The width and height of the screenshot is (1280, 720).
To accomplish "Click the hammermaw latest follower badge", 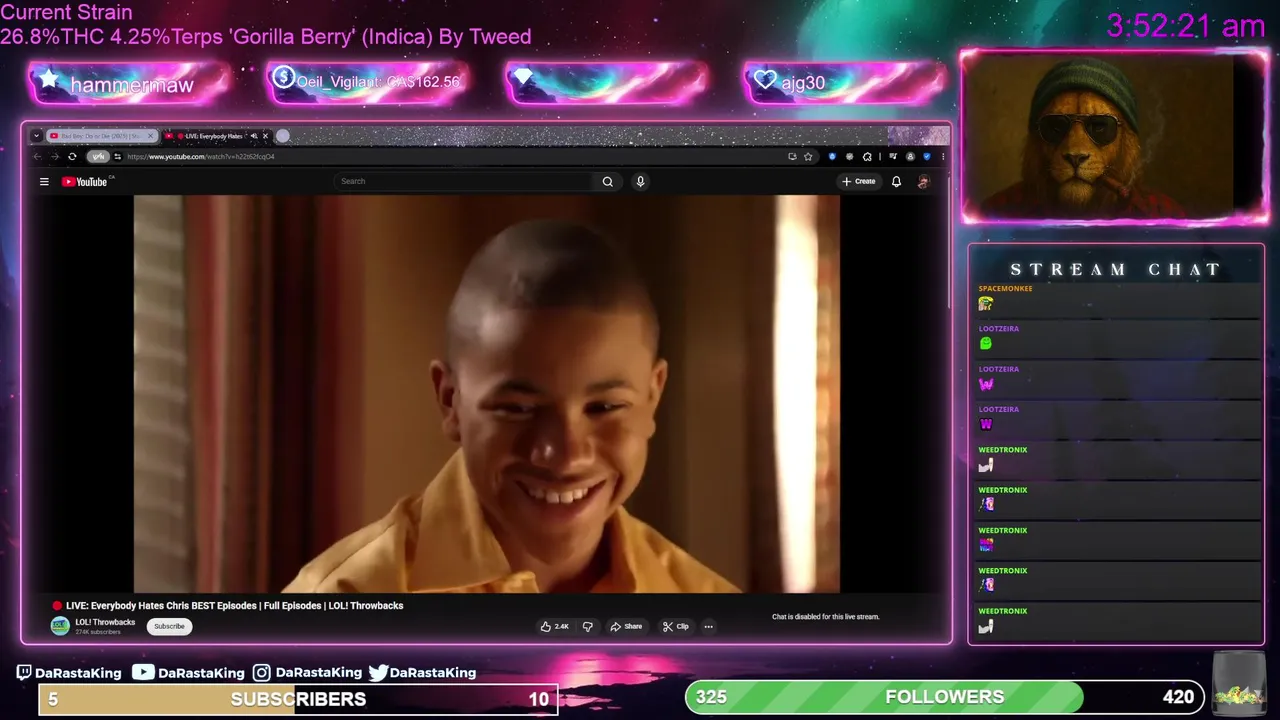I will pos(129,84).
